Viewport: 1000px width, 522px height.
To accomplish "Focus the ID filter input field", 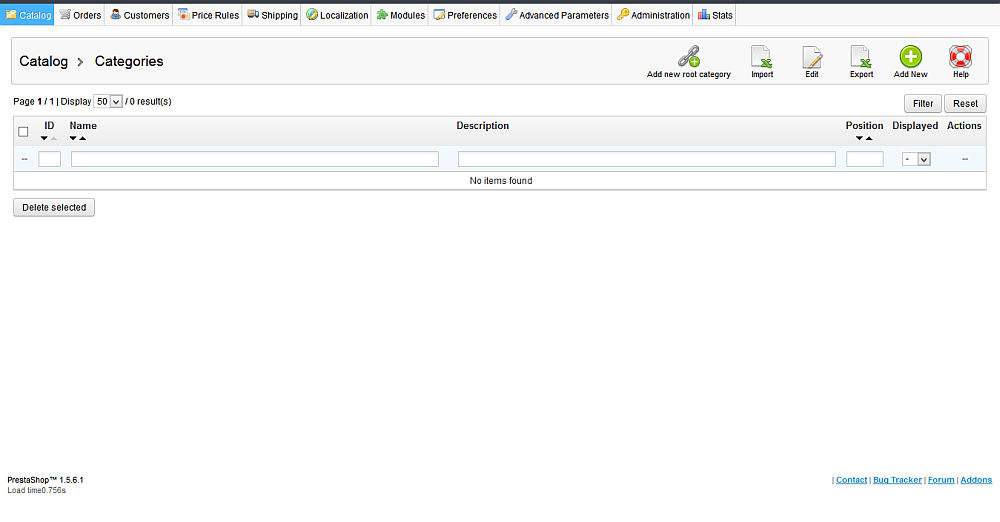I will 50,159.
